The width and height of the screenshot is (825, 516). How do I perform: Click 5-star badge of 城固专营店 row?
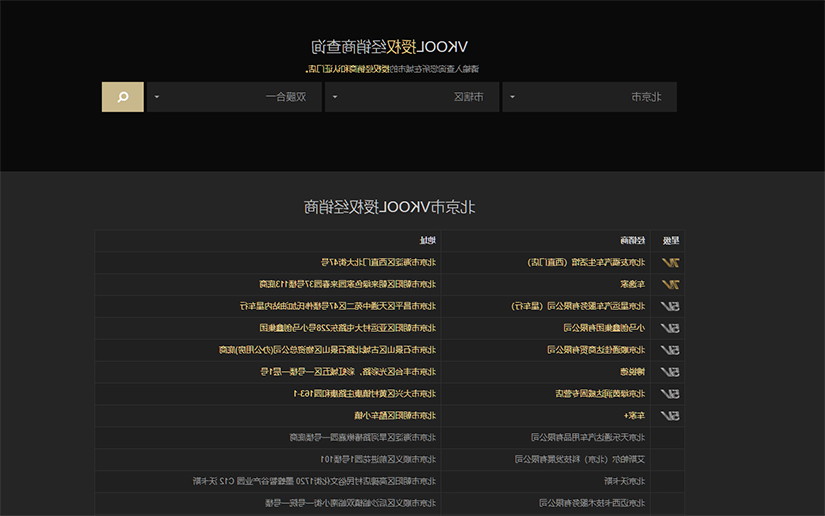tap(670, 393)
